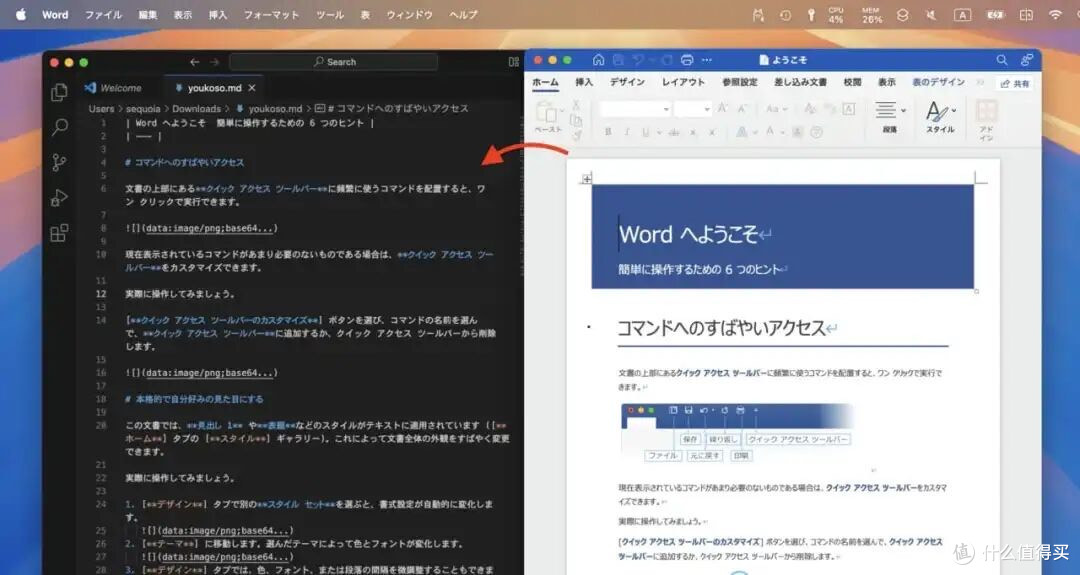Customize layout icon in VS Code title bar

coord(514,62)
